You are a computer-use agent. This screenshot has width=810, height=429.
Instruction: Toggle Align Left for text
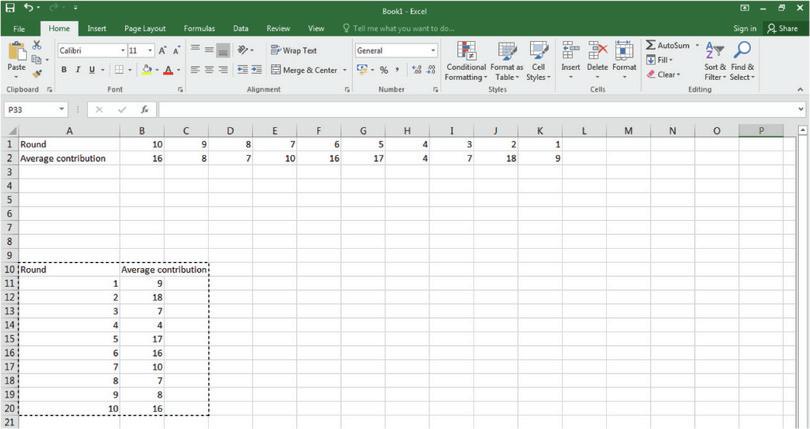click(x=195, y=70)
